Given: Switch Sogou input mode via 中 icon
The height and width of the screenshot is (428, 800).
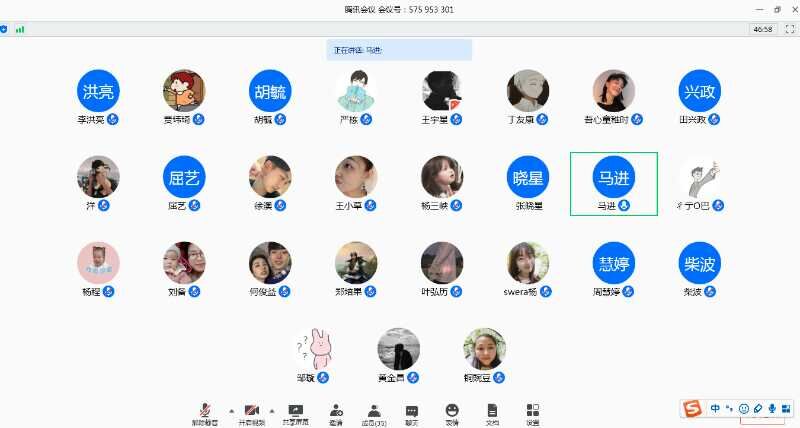Looking at the screenshot, I should pos(715,408).
